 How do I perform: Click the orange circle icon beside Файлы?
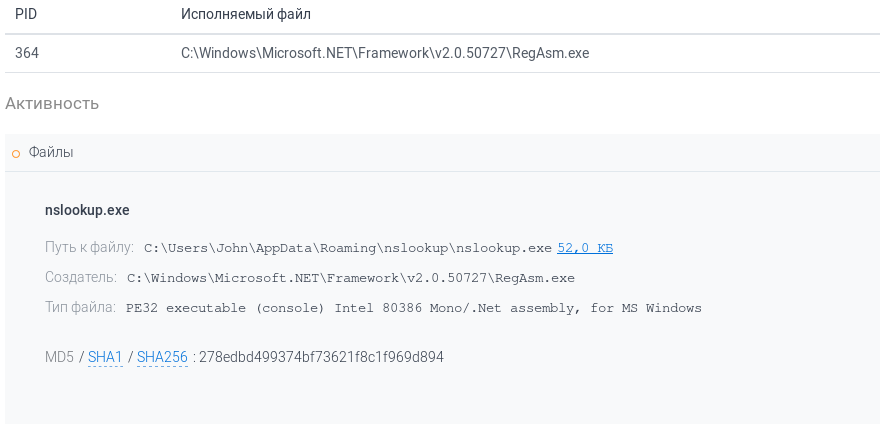pos(16,153)
